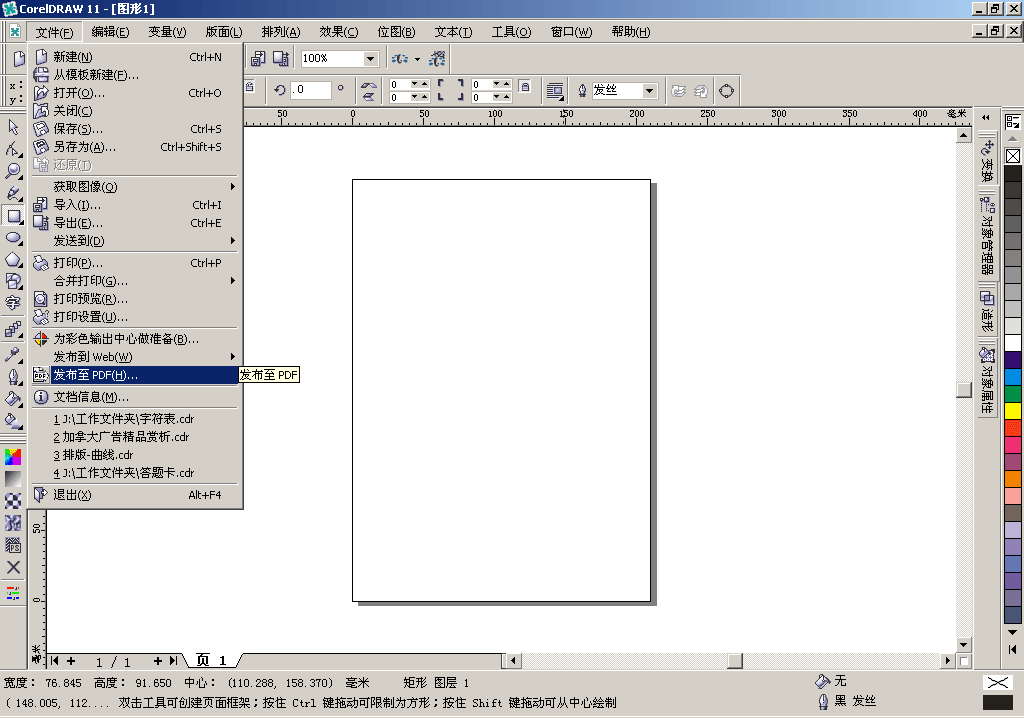Open the checkered pattern fill icon
Image resolution: width=1024 pixels, height=718 pixels.
coord(13,501)
